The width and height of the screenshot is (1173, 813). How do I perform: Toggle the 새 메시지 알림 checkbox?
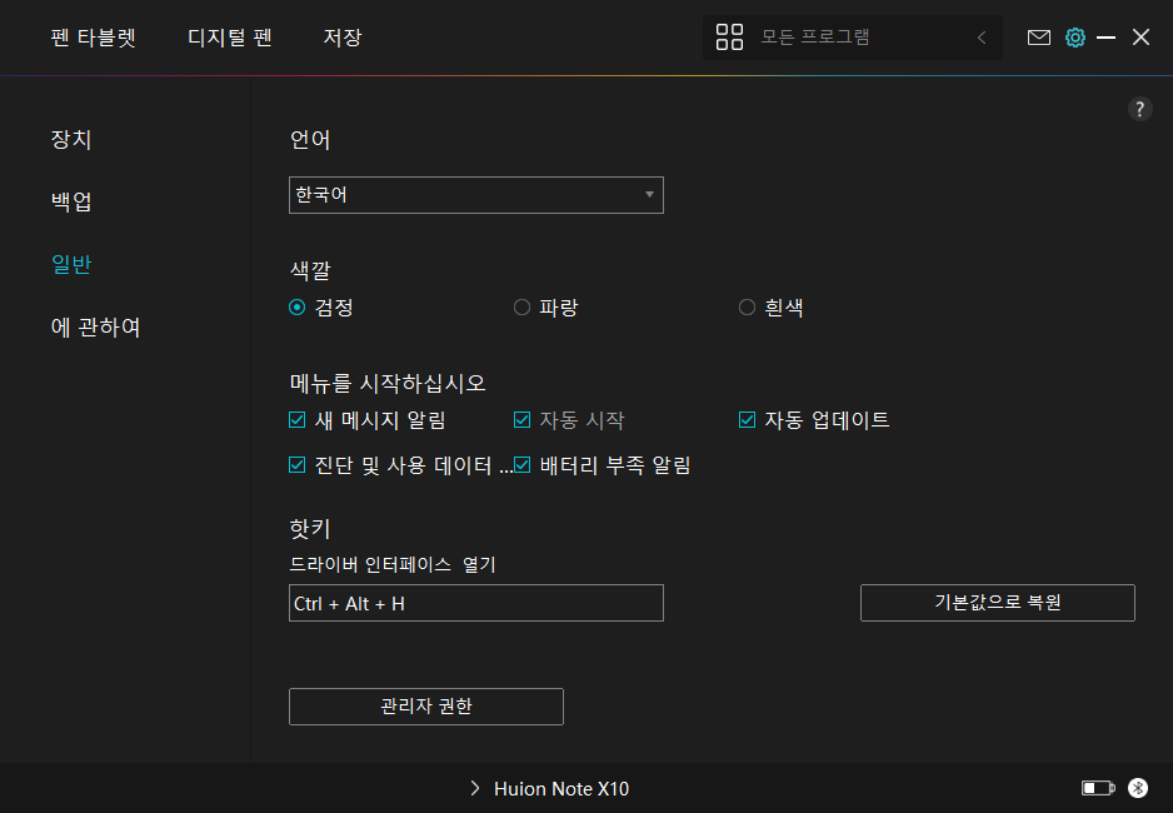click(x=297, y=420)
